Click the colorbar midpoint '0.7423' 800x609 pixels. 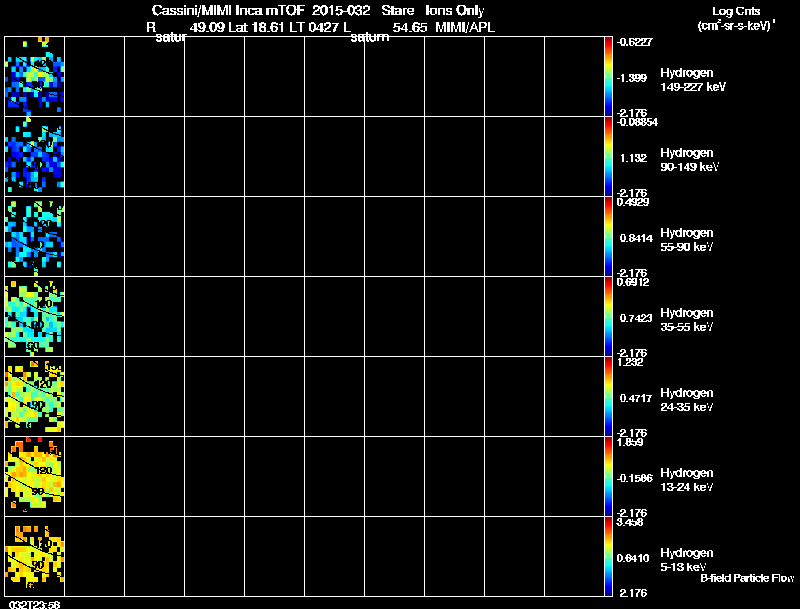636,318
